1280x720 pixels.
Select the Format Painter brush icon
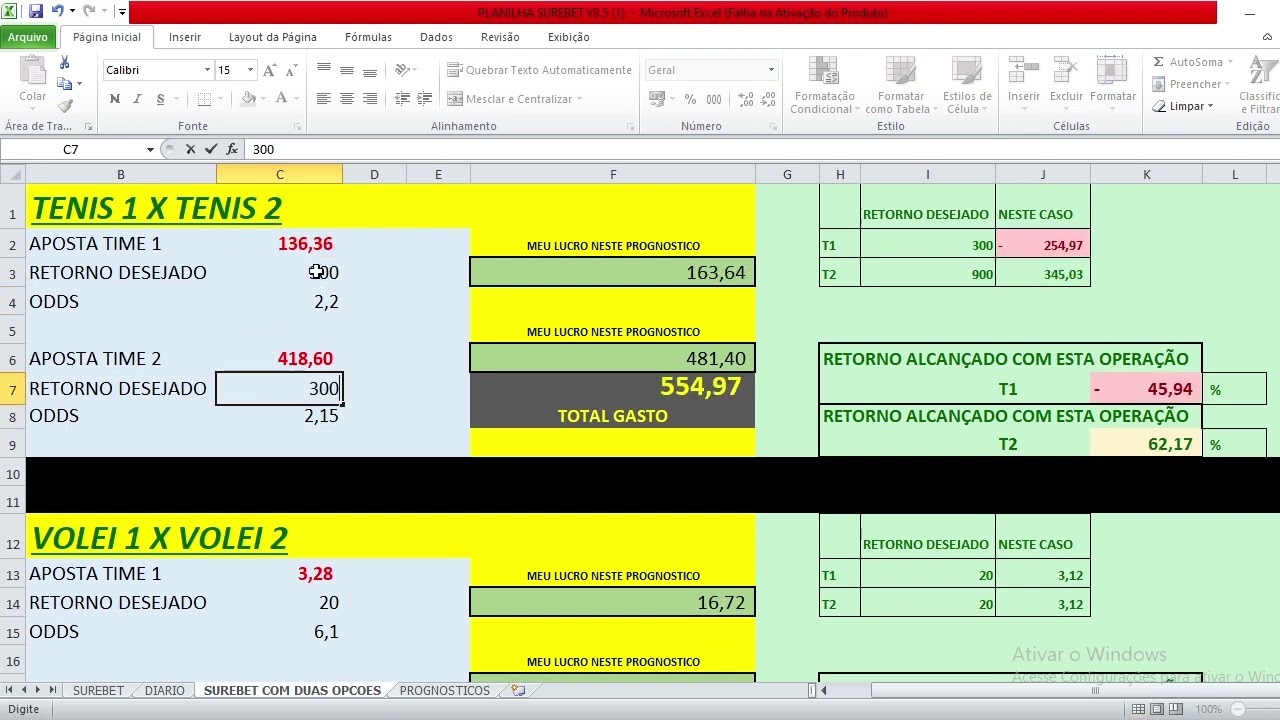(65, 105)
